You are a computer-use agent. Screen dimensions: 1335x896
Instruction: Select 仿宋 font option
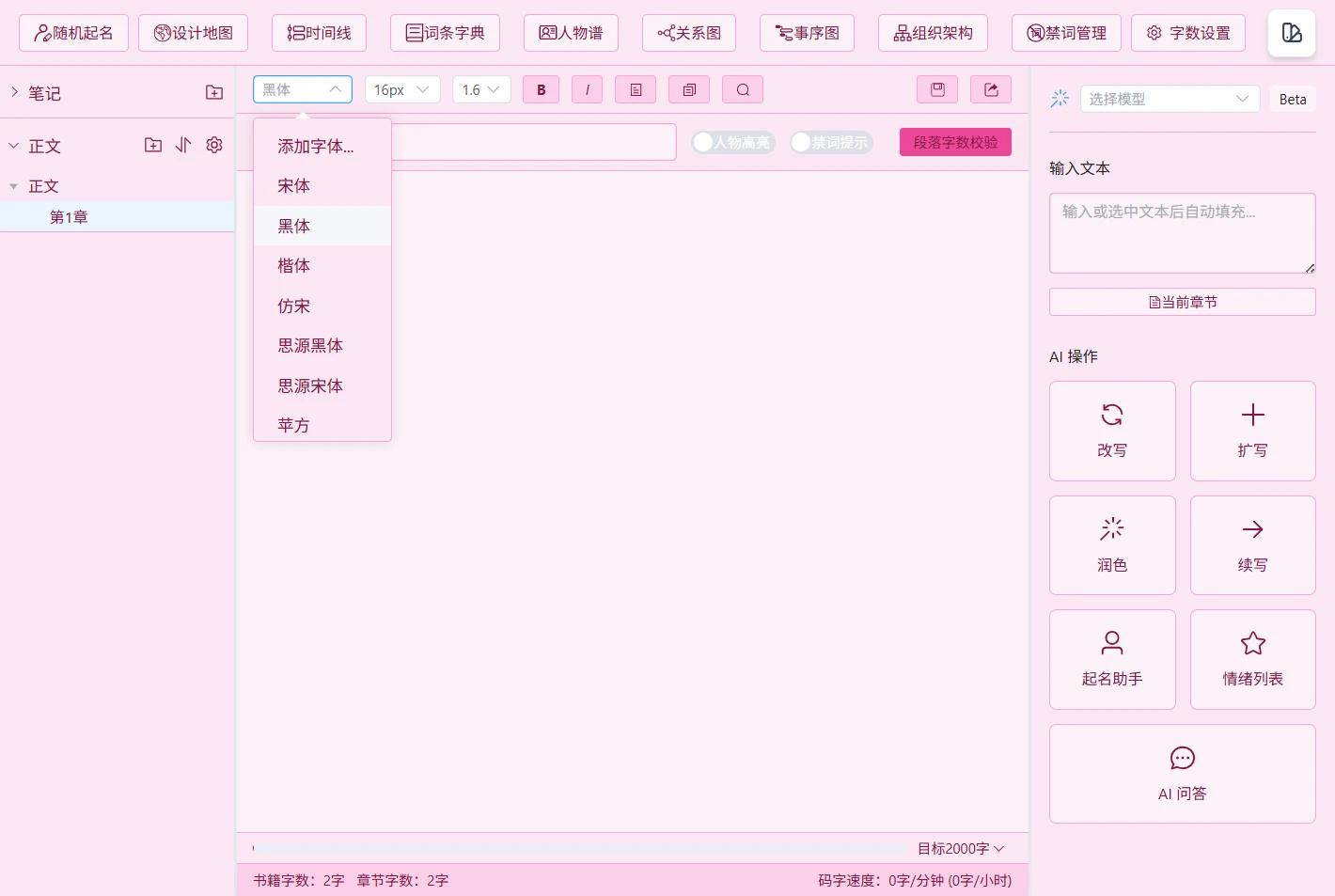(322, 306)
